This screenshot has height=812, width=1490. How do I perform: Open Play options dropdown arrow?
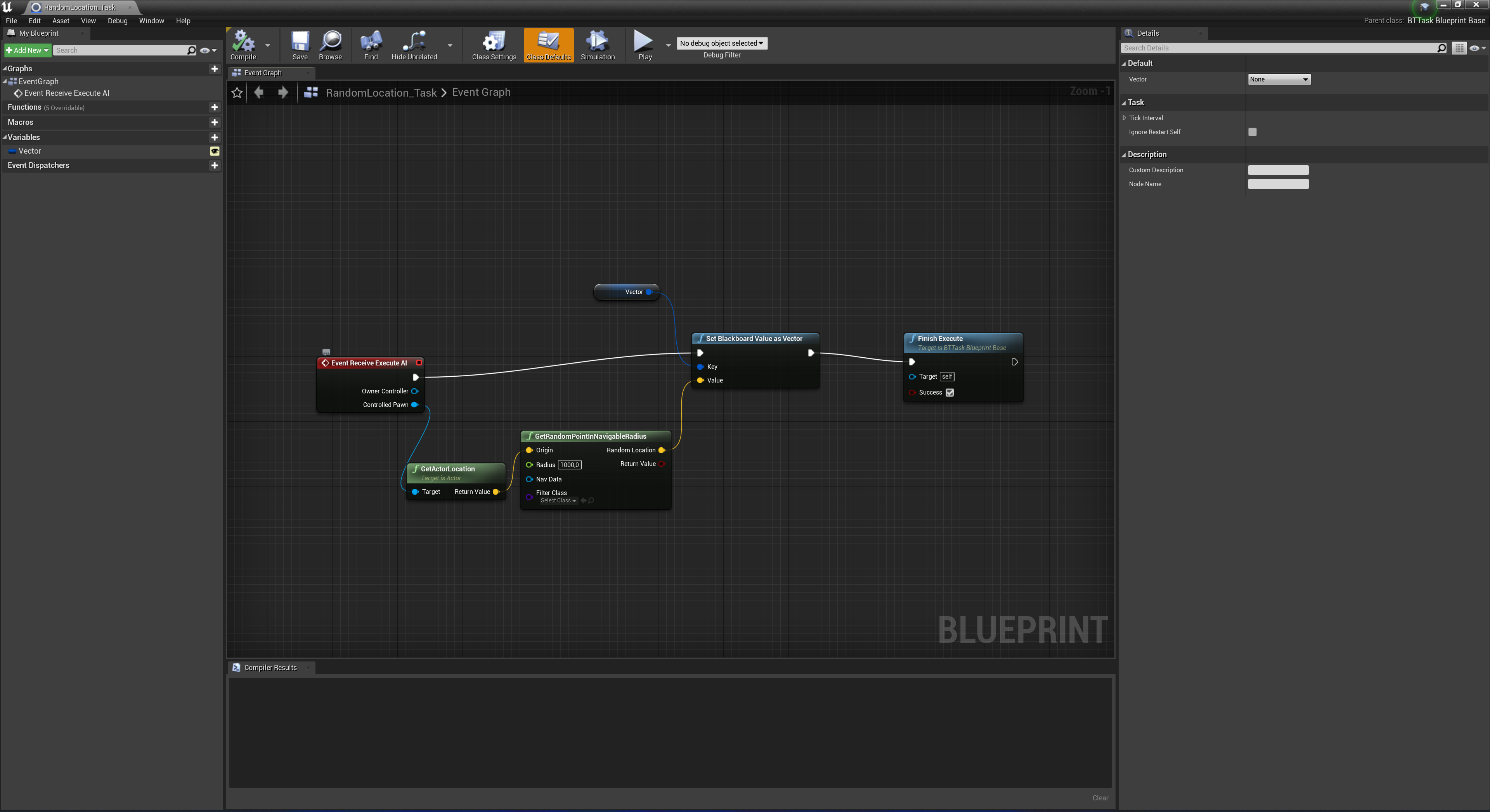click(668, 45)
